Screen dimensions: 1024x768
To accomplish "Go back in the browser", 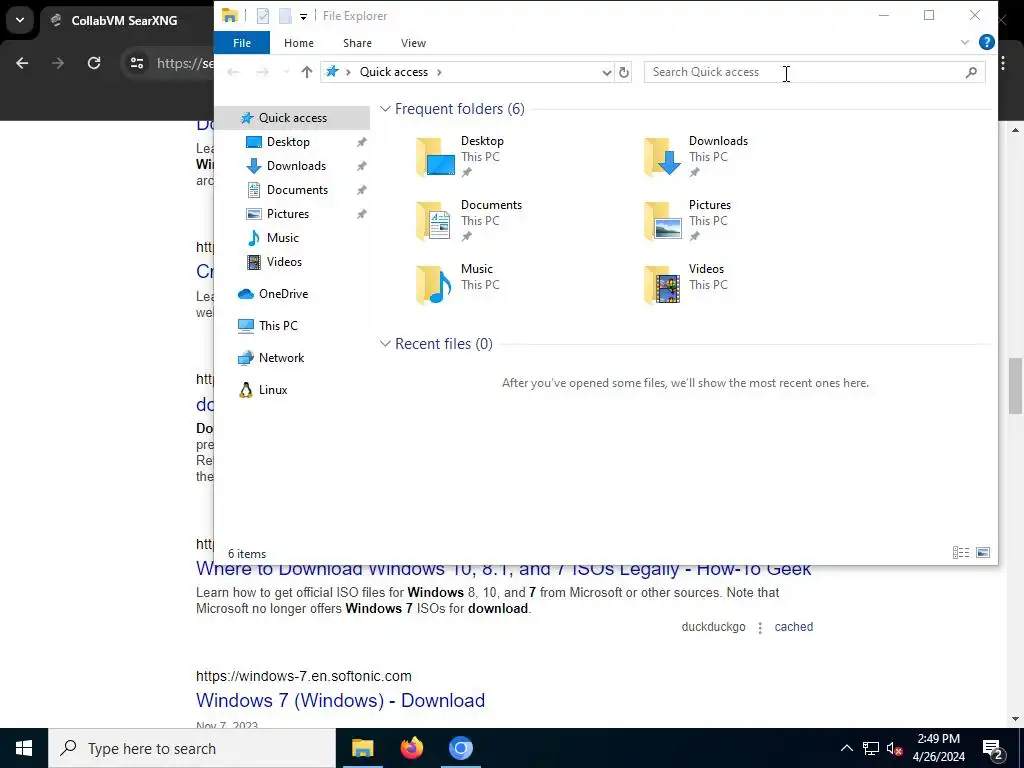I will tap(22, 63).
